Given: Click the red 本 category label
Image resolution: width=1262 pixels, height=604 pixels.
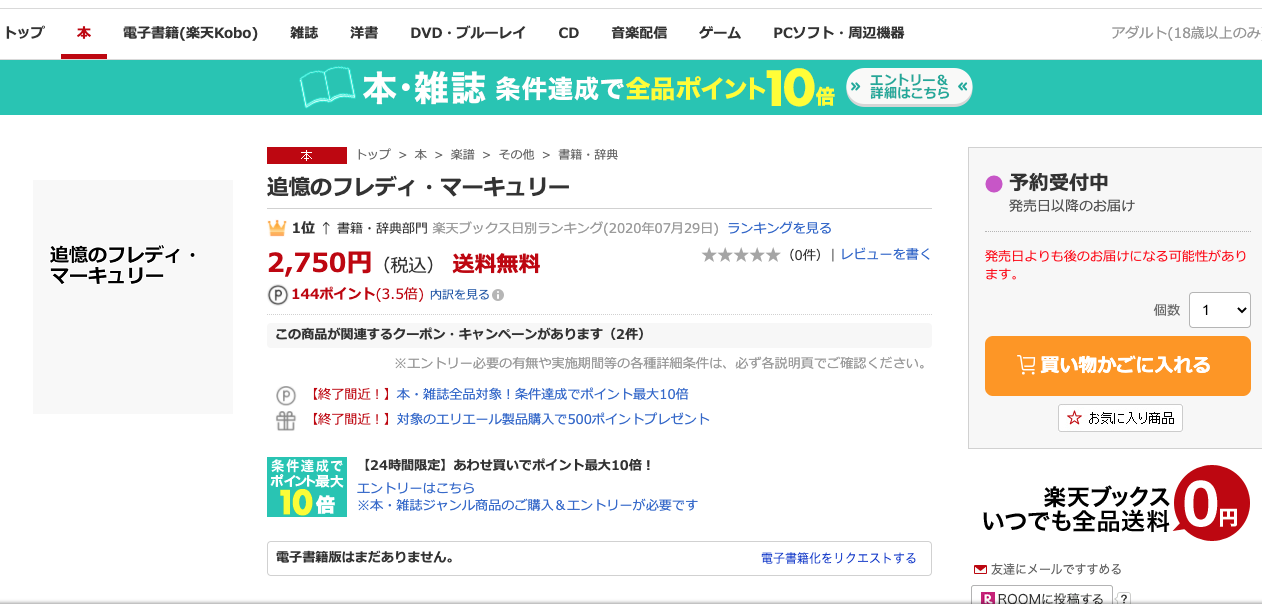Looking at the screenshot, I should click(x=307, y=155).
